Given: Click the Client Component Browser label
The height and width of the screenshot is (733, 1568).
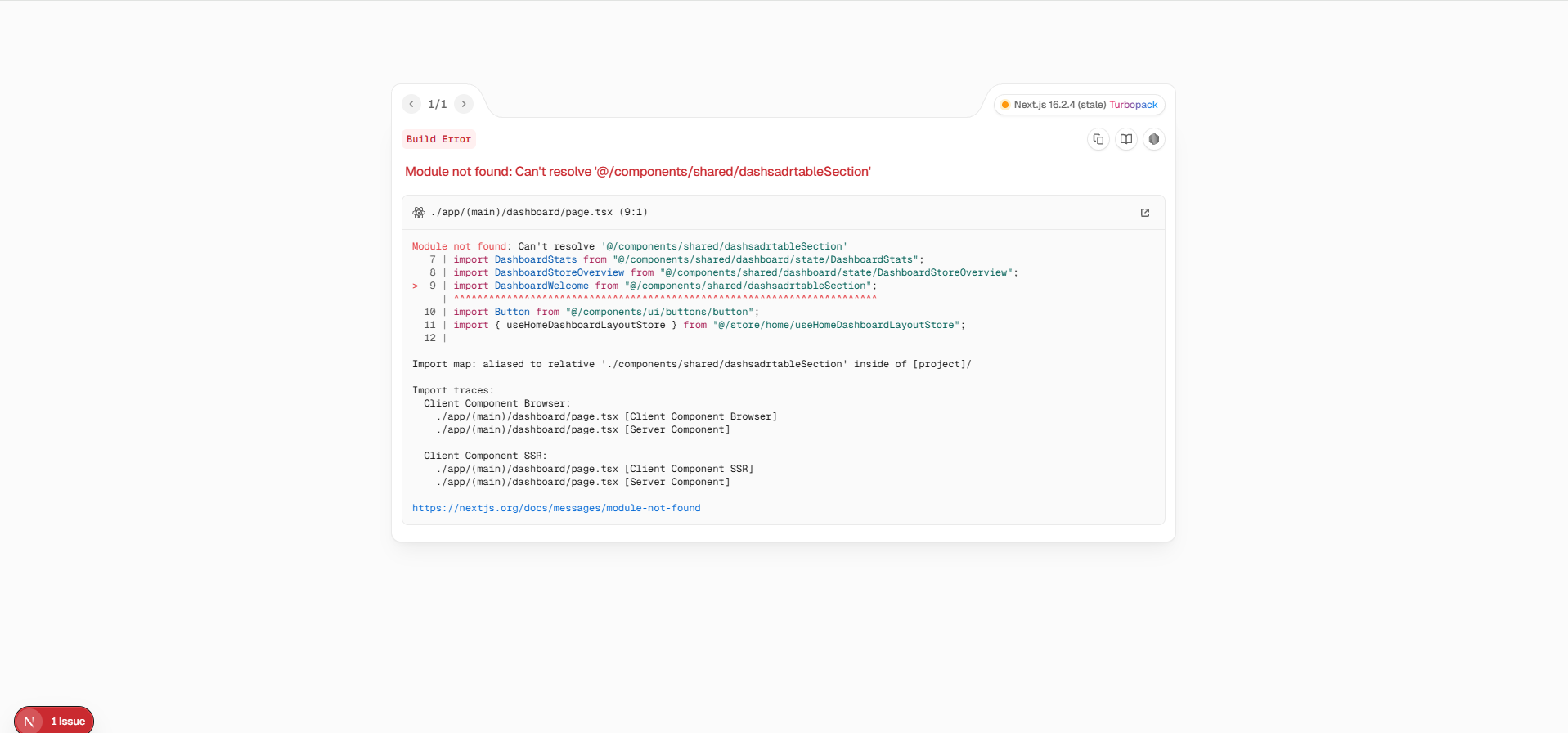Looking at the screenshot, I should click(x=497, y=403).
